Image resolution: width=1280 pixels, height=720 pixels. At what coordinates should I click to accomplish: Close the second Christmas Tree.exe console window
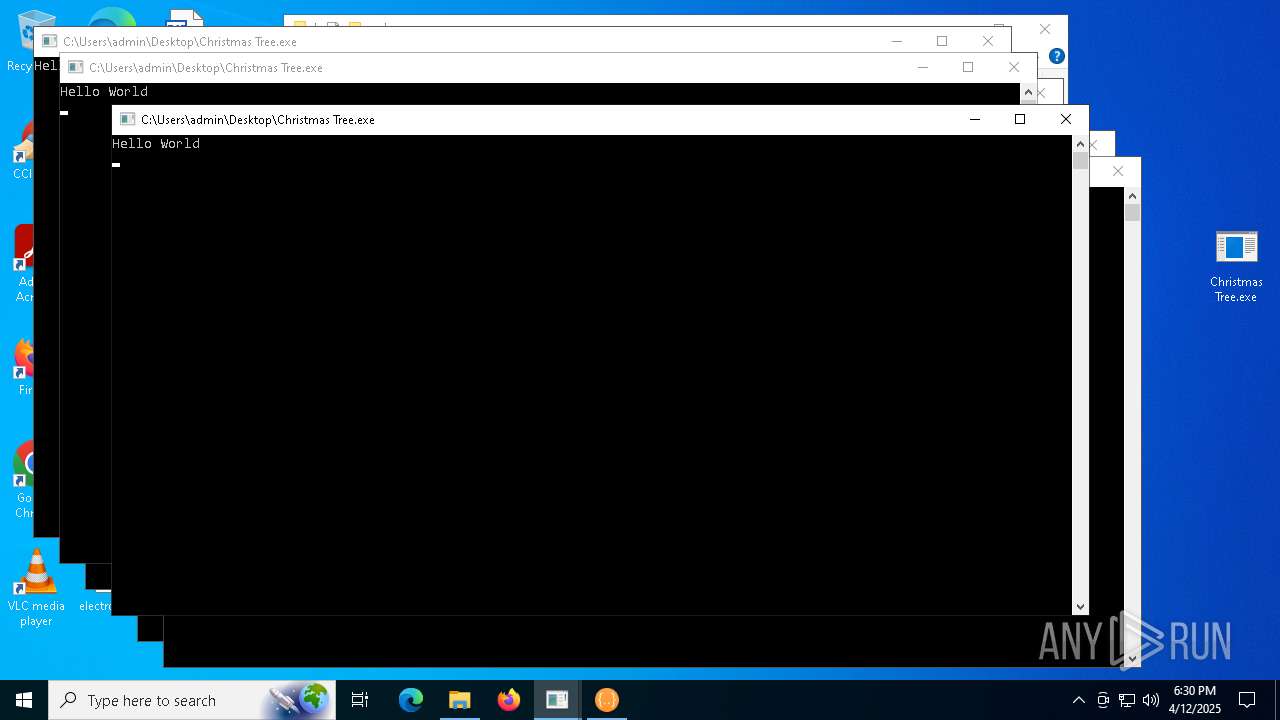1014,67
